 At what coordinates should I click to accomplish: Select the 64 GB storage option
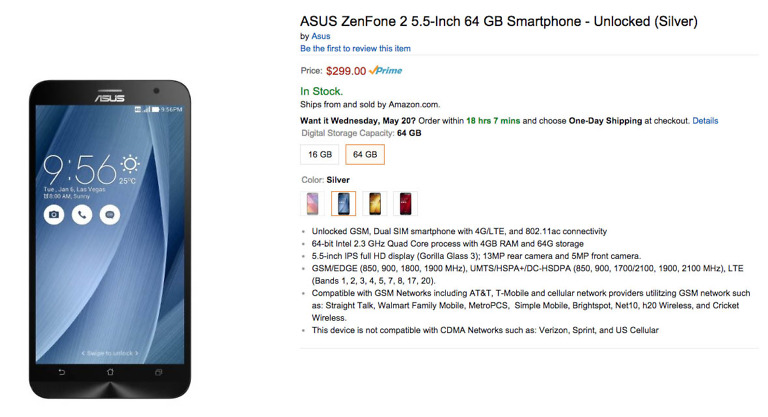click(x=365, y=155)
